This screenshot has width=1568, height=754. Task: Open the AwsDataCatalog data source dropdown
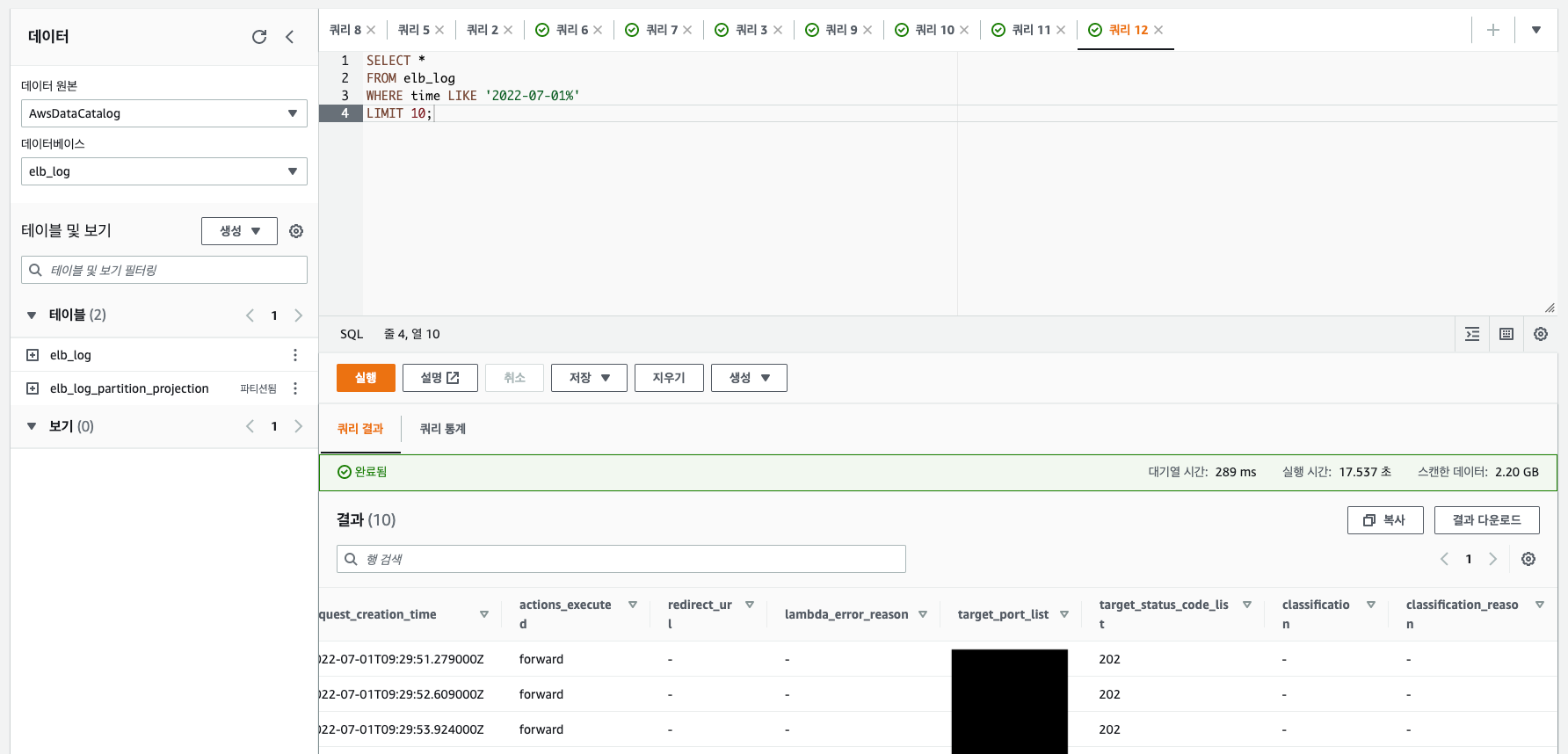[x=163, y=113]
